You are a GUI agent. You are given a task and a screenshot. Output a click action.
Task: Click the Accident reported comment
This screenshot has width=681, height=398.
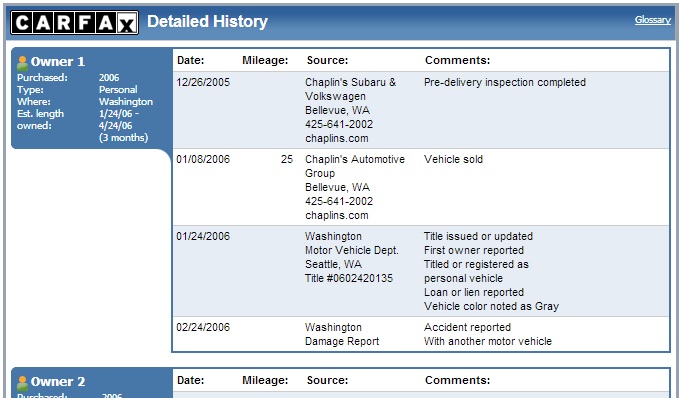(467, 327)
